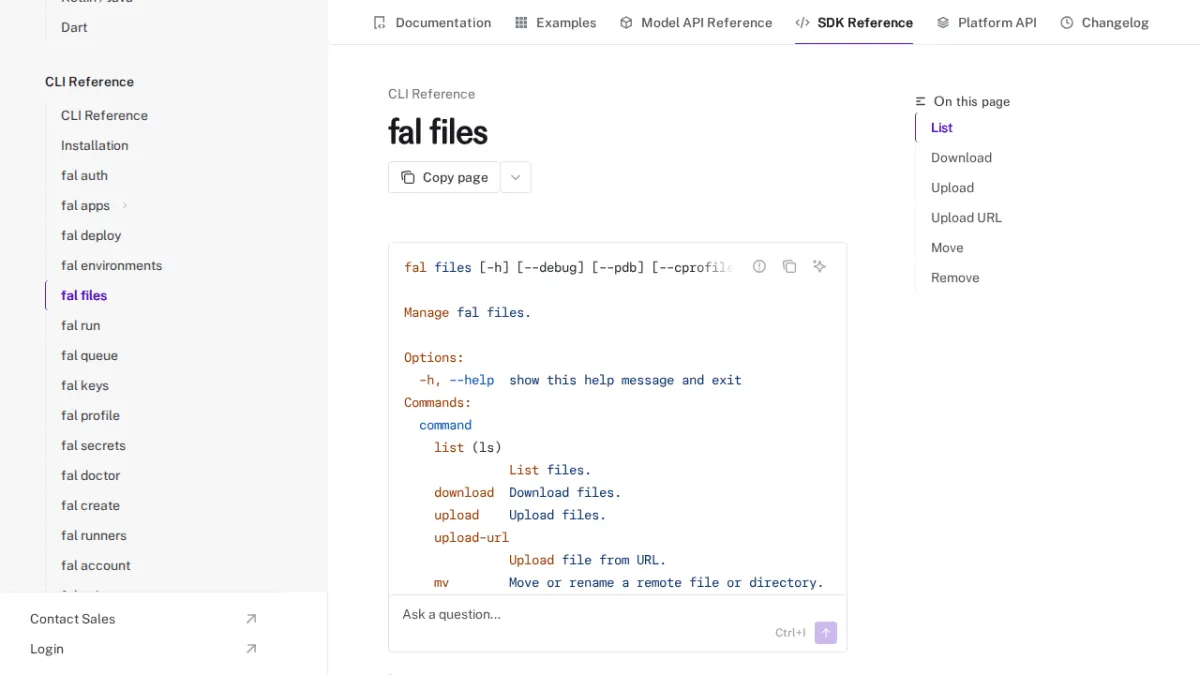Open the Contact Sales link
The width and height of the screenshot is (1200, 675).
point(72,619)
